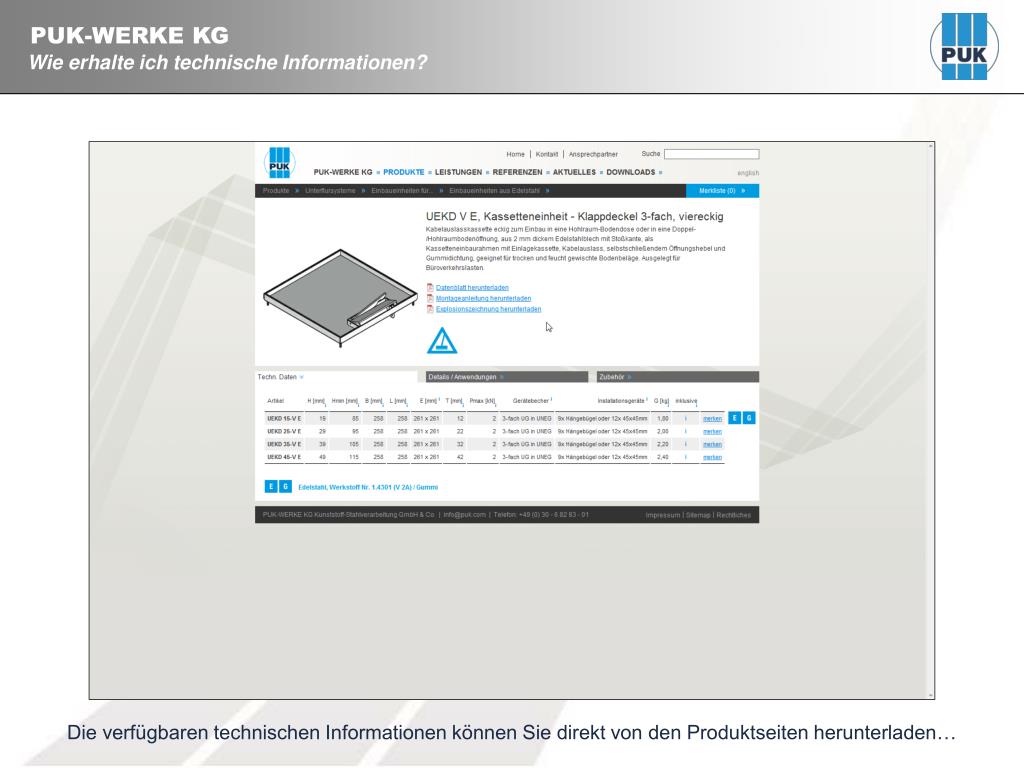Click the PUK logo on the webpage
This screenshot has height=768, width=1024.
click(x=279, y=163)
